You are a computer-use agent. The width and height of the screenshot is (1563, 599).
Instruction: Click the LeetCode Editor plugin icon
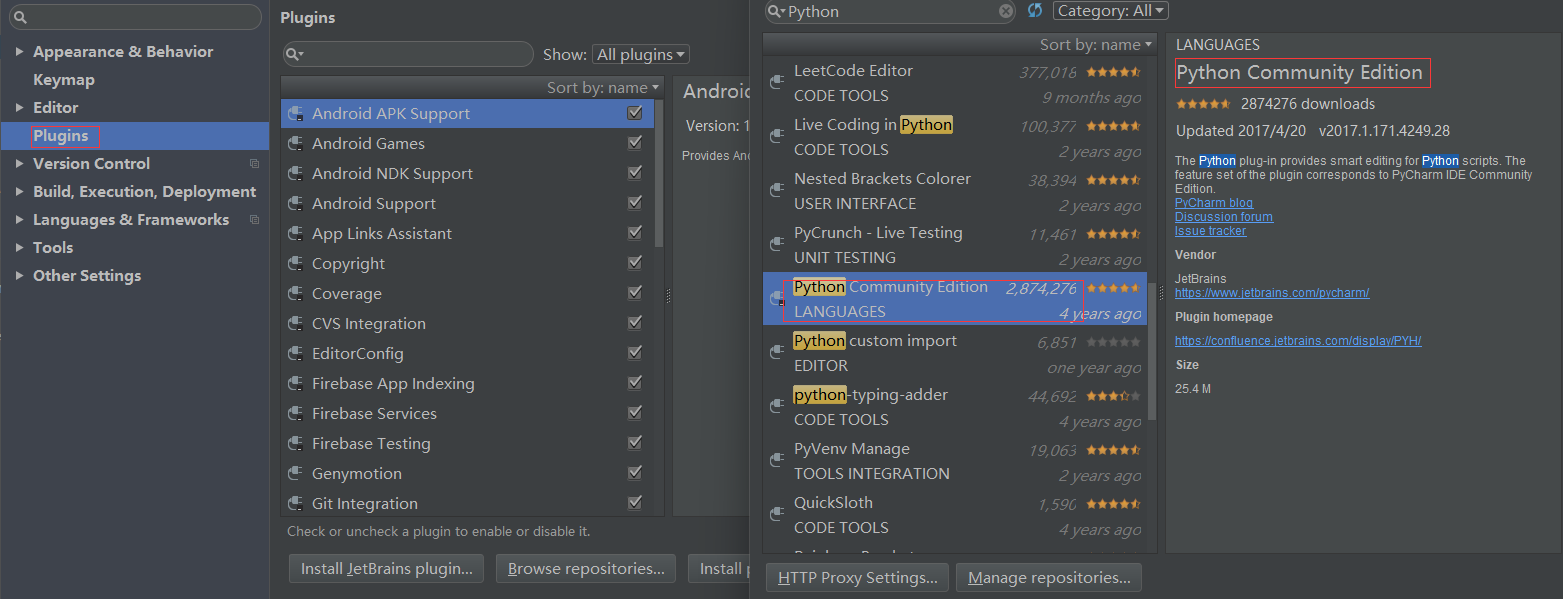tap(776, 83)
